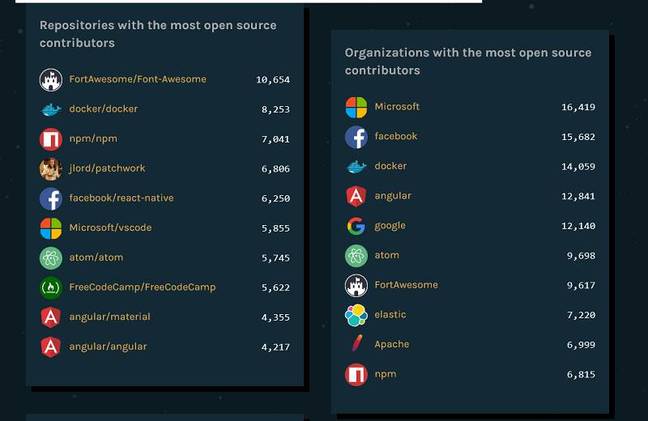Click the contributor count 8,253
Screen dimensions: 648x421
(275, 109)
